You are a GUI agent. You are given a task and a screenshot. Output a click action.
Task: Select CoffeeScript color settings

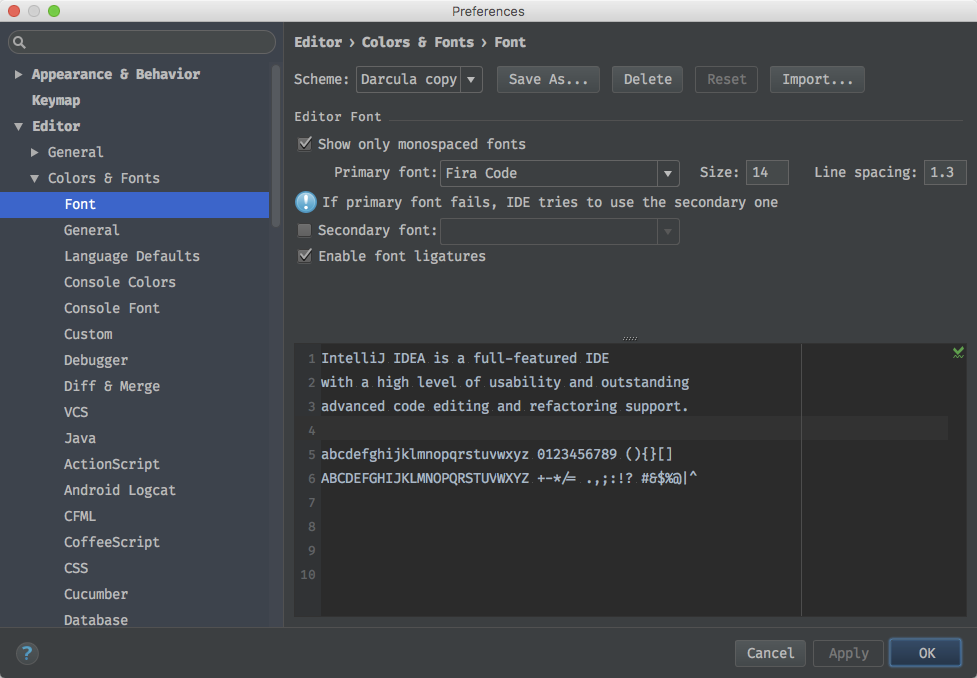[x=112, y=542]
